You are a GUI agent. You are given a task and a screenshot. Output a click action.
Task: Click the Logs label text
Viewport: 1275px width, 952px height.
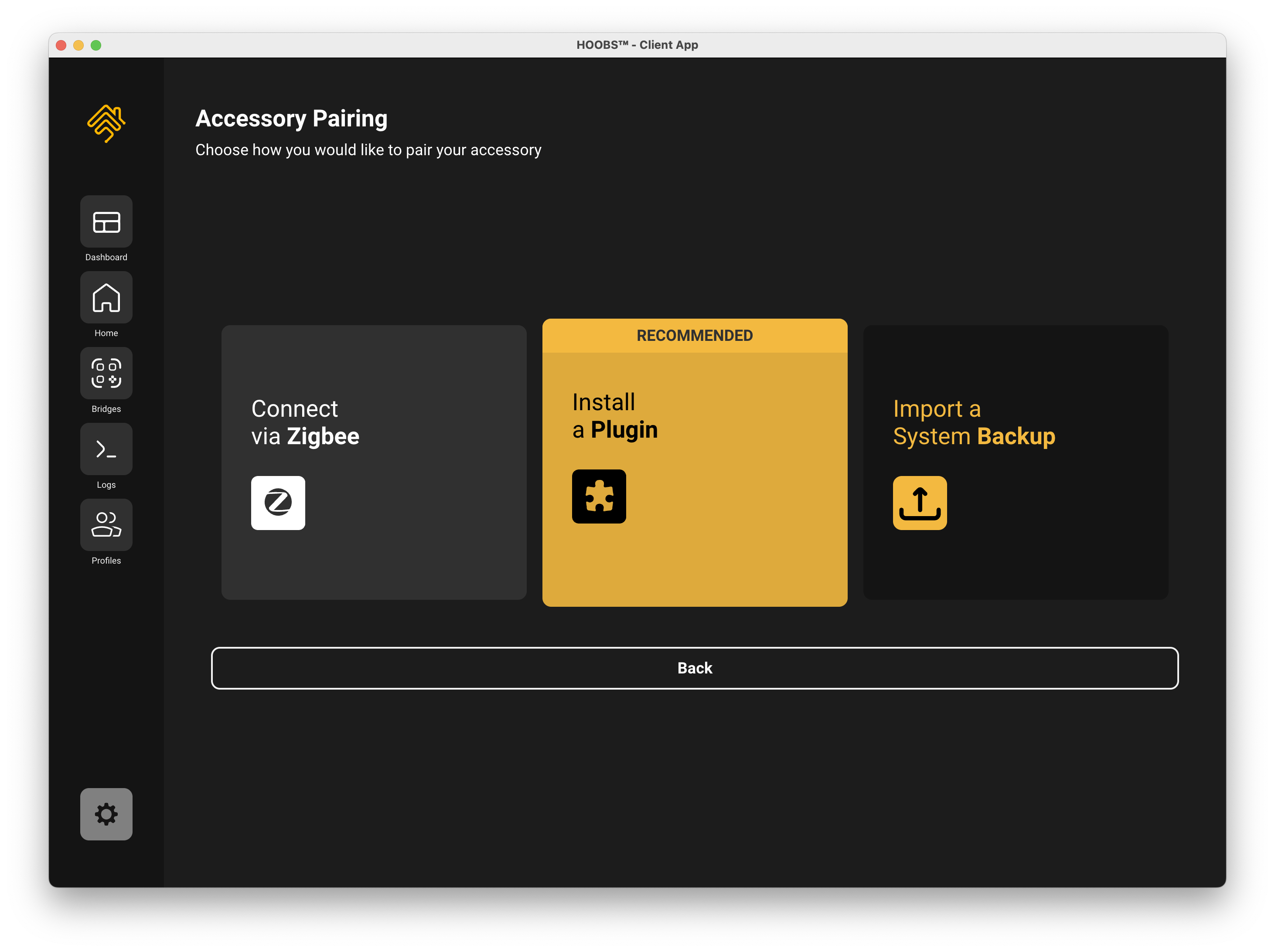point(106,485)
